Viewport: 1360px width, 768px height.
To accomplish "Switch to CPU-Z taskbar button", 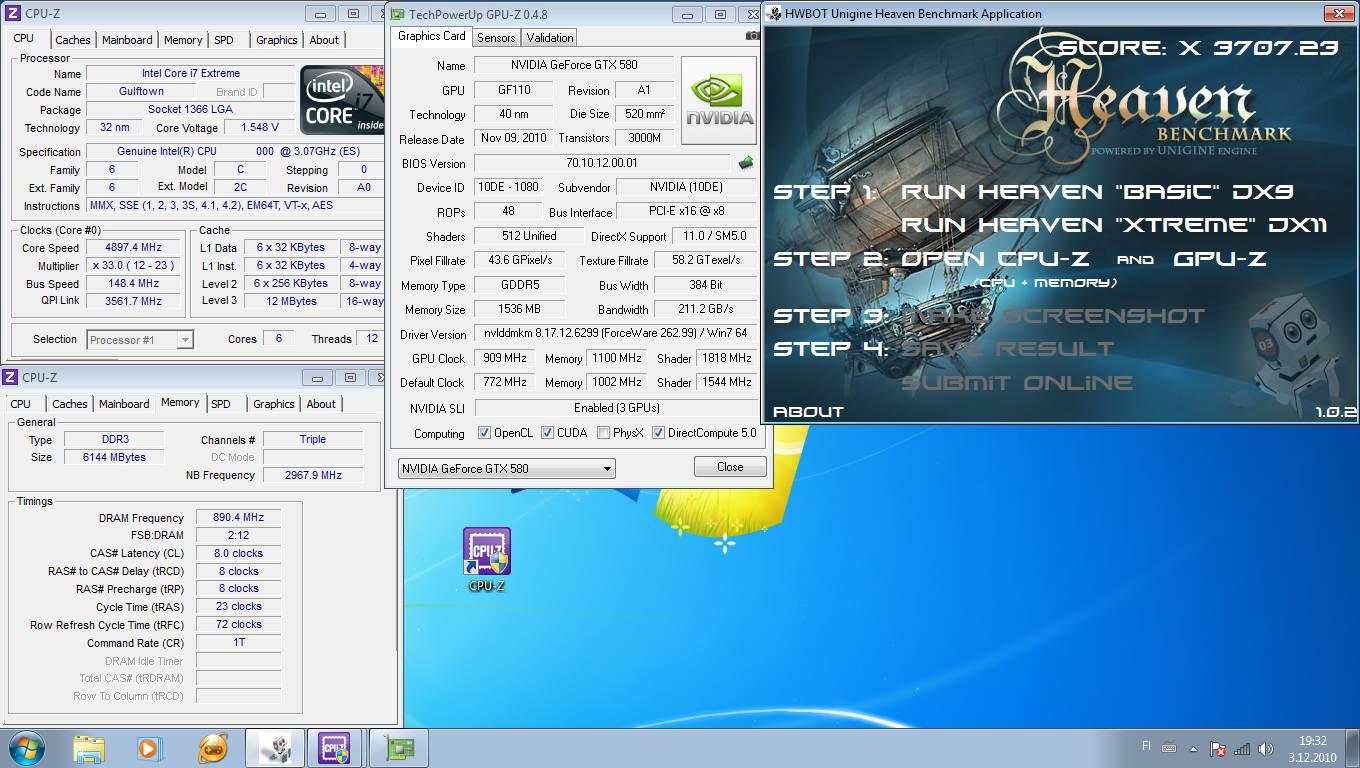I will 335,748.
